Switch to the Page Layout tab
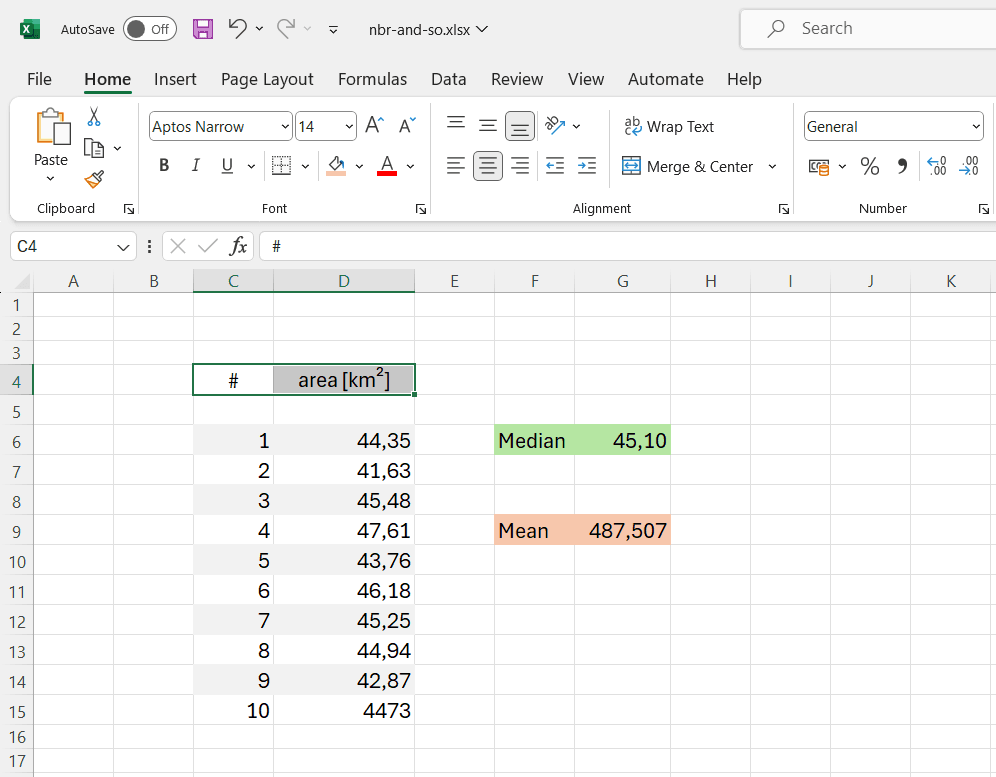This screenshot has height=777, width=996. (x=267, y=79)
